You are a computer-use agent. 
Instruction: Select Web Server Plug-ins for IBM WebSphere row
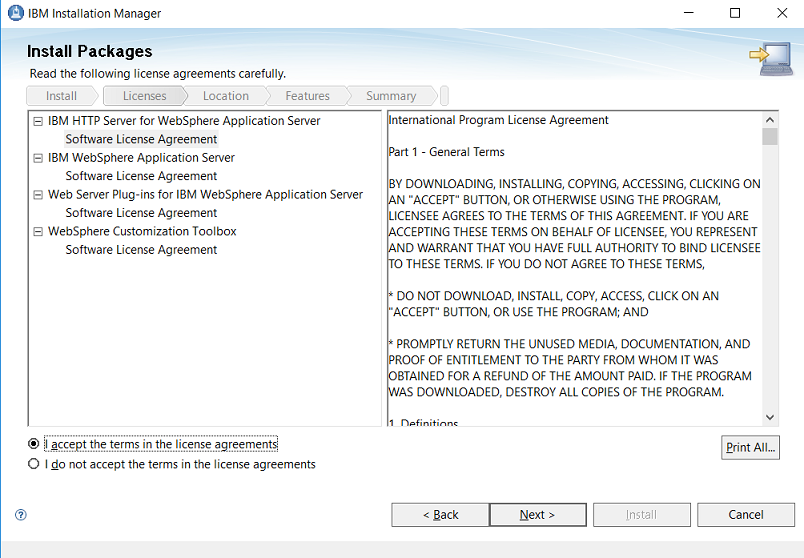[205, 195]
